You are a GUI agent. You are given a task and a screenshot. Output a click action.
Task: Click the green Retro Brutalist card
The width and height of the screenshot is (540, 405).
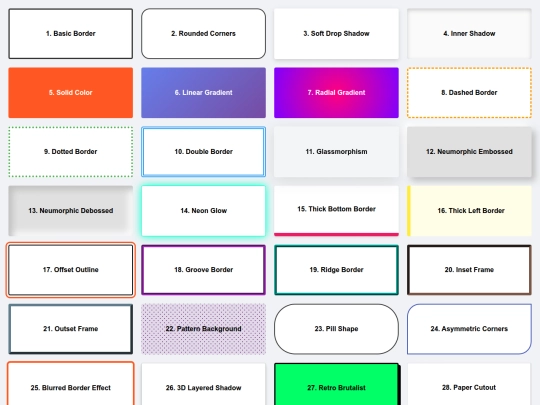[x=336, y=384]
